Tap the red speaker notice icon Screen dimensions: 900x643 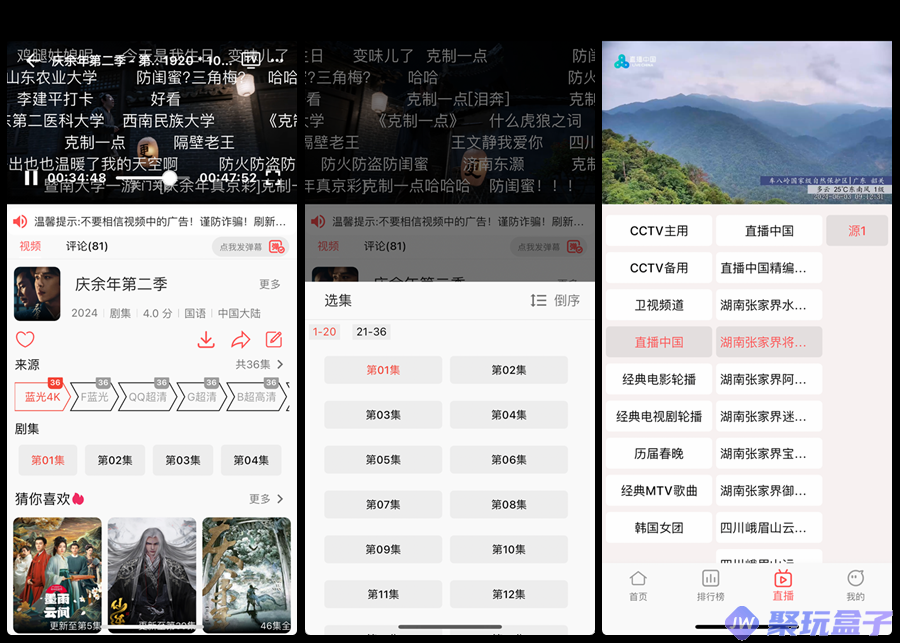pos(20,221)
